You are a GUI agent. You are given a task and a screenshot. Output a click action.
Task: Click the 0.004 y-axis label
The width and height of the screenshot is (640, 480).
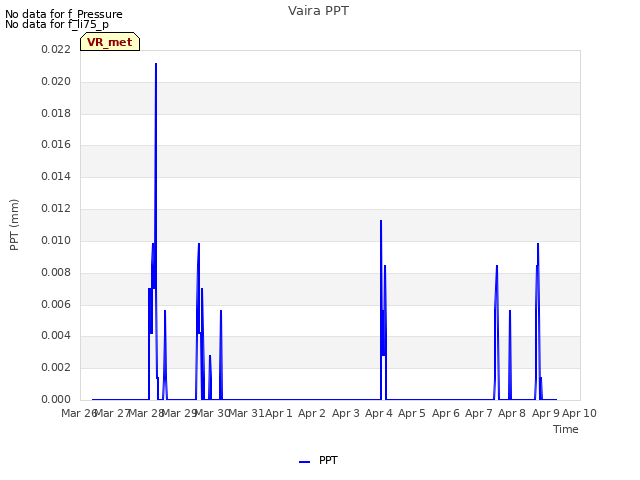click(56, 336)
